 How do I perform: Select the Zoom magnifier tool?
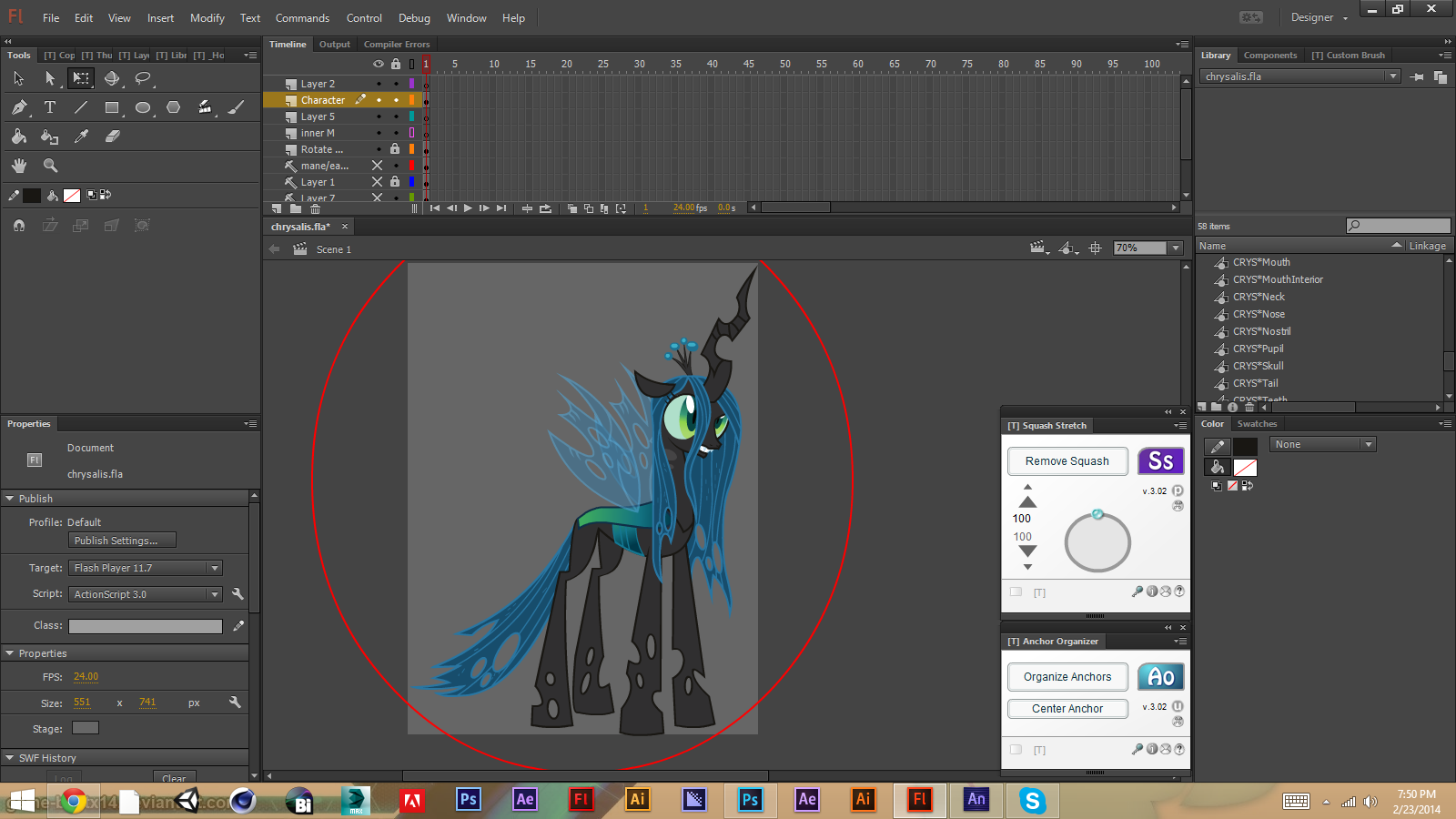50,166
